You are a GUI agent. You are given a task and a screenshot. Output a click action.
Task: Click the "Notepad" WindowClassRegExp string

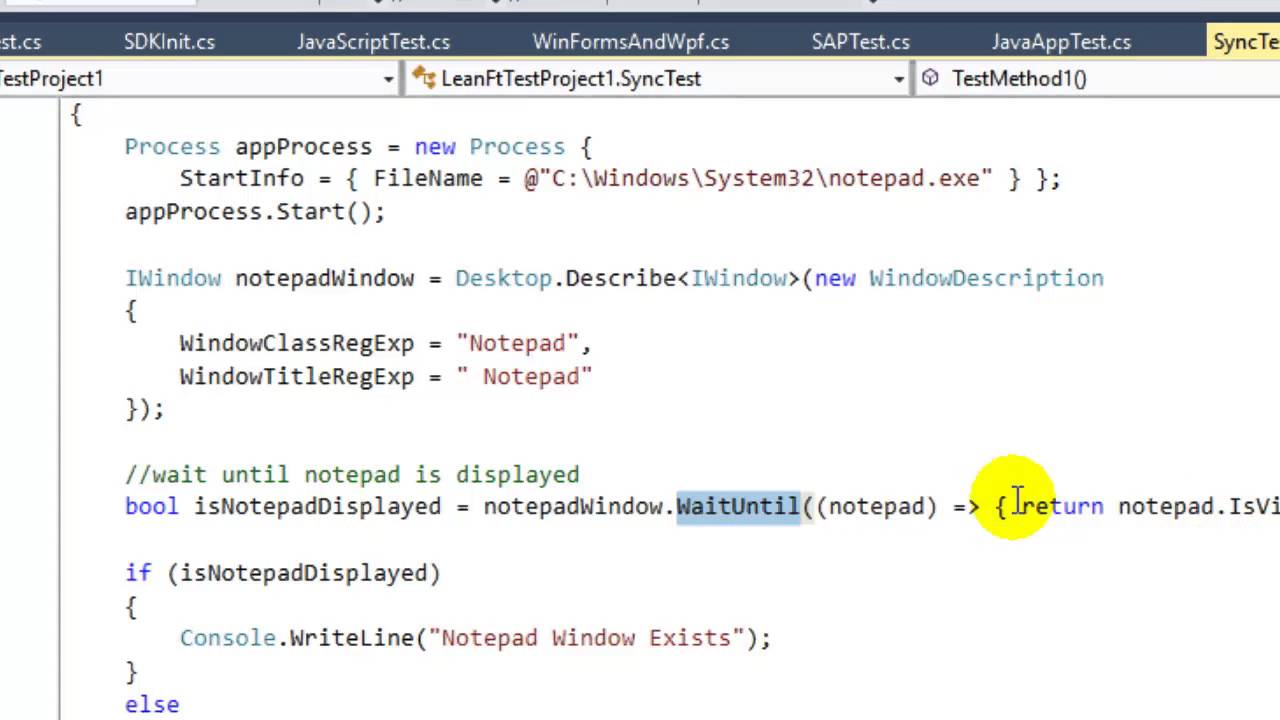point(517,343)
